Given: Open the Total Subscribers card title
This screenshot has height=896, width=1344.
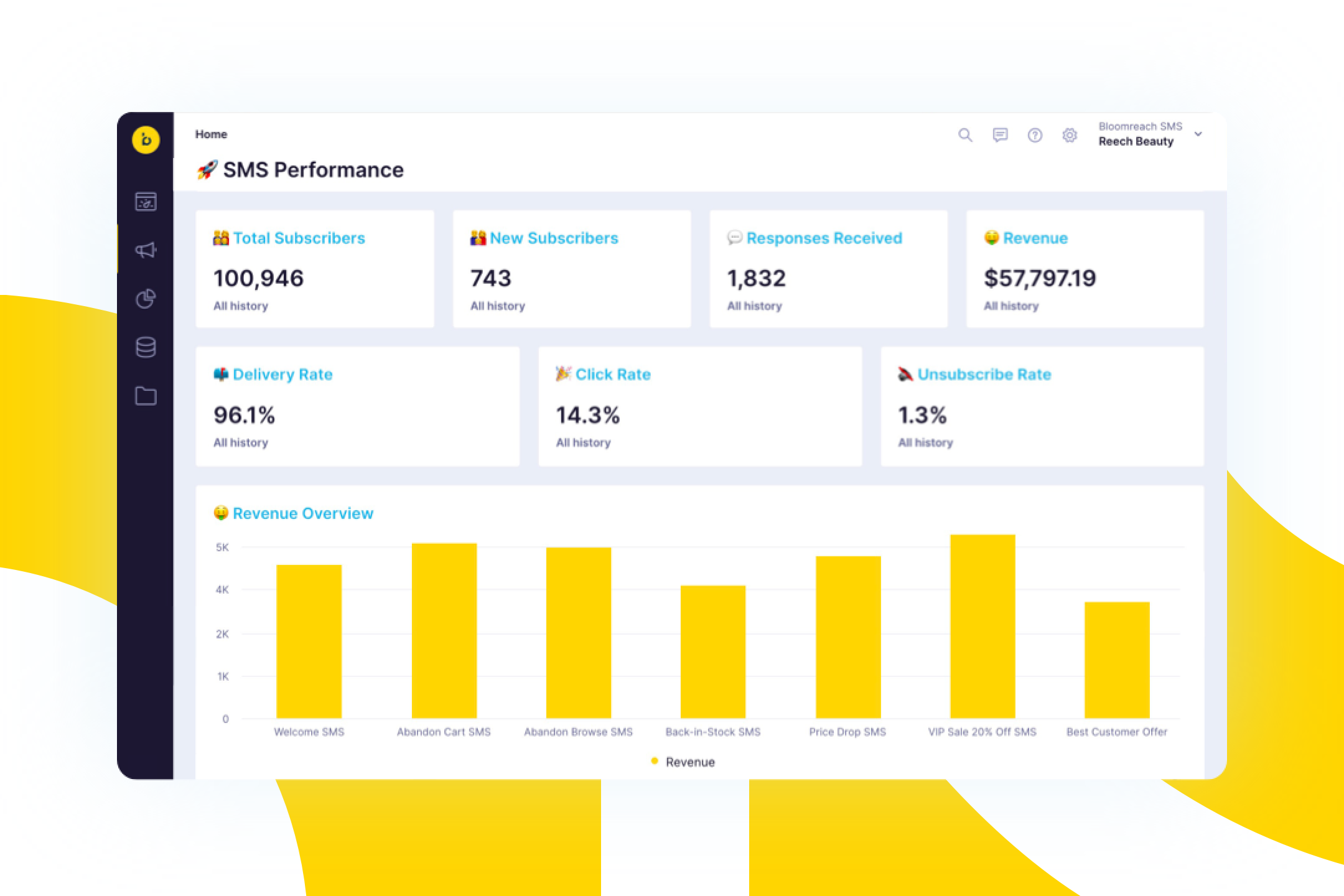Looking at the screenshot, I should pyautogui.click(x=299, y=238).
